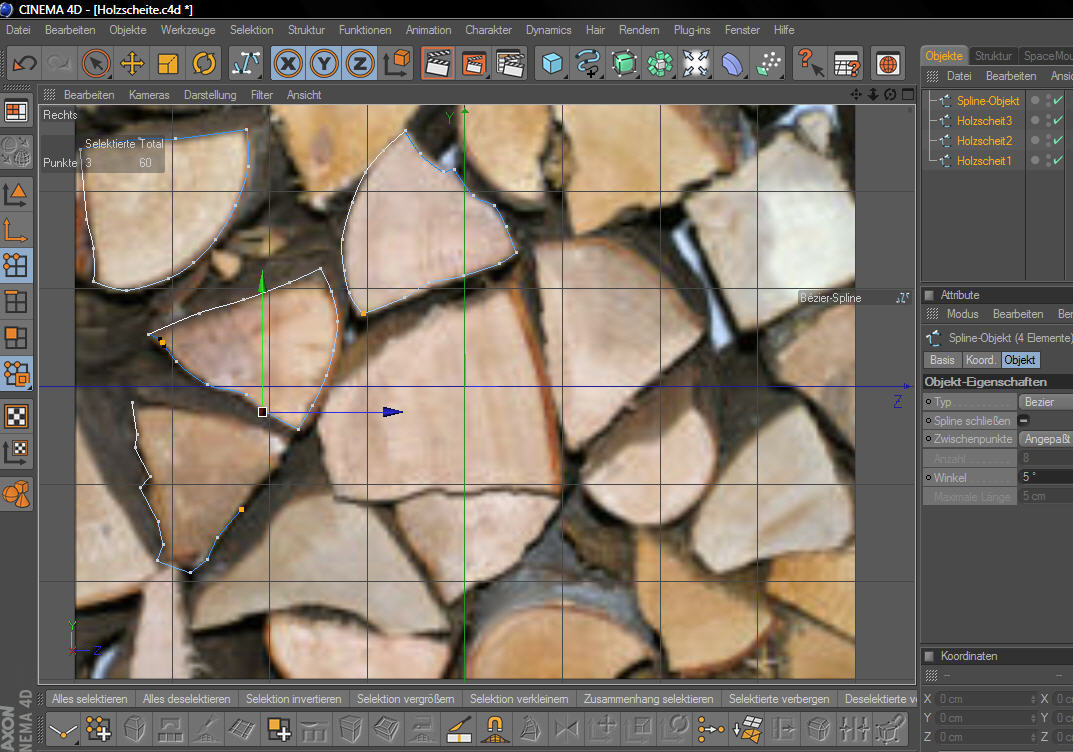Activate the Rotate tool
Image resolution: width=1073 pixels, height=752 pixels.
204,64
